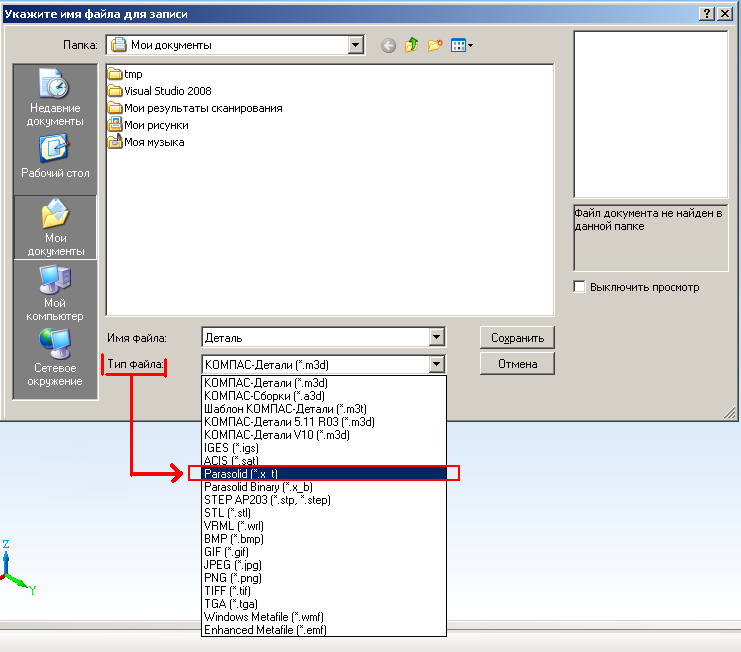Select Мои документы in places bar

coord(55,227)
